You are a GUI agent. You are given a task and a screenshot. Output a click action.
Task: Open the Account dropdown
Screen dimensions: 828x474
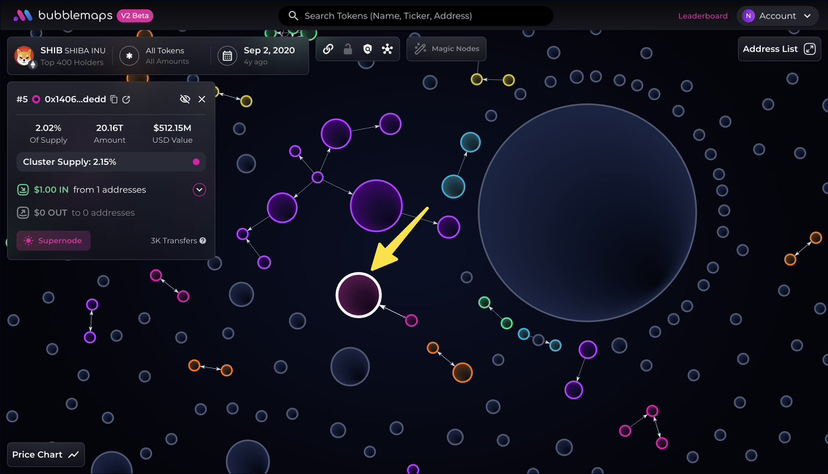[x=777, y=16]
